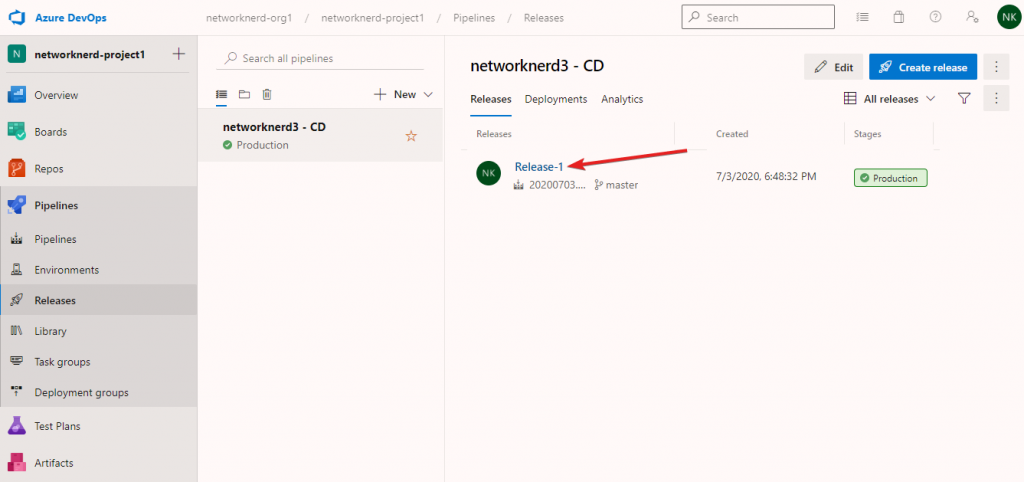
Task: Click the Releases column header
Action: (494, 134)
